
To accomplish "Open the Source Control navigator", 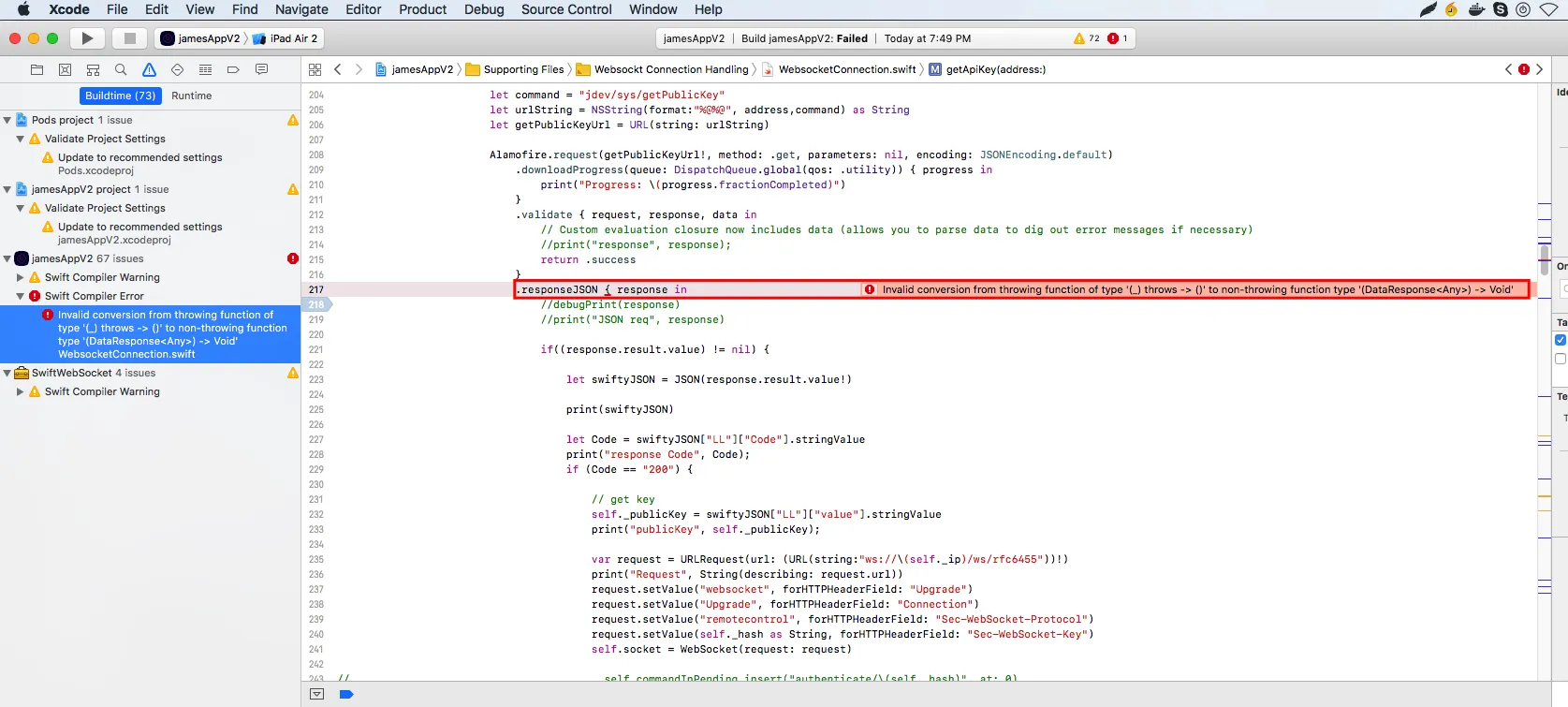I will (x=65, y=69).
